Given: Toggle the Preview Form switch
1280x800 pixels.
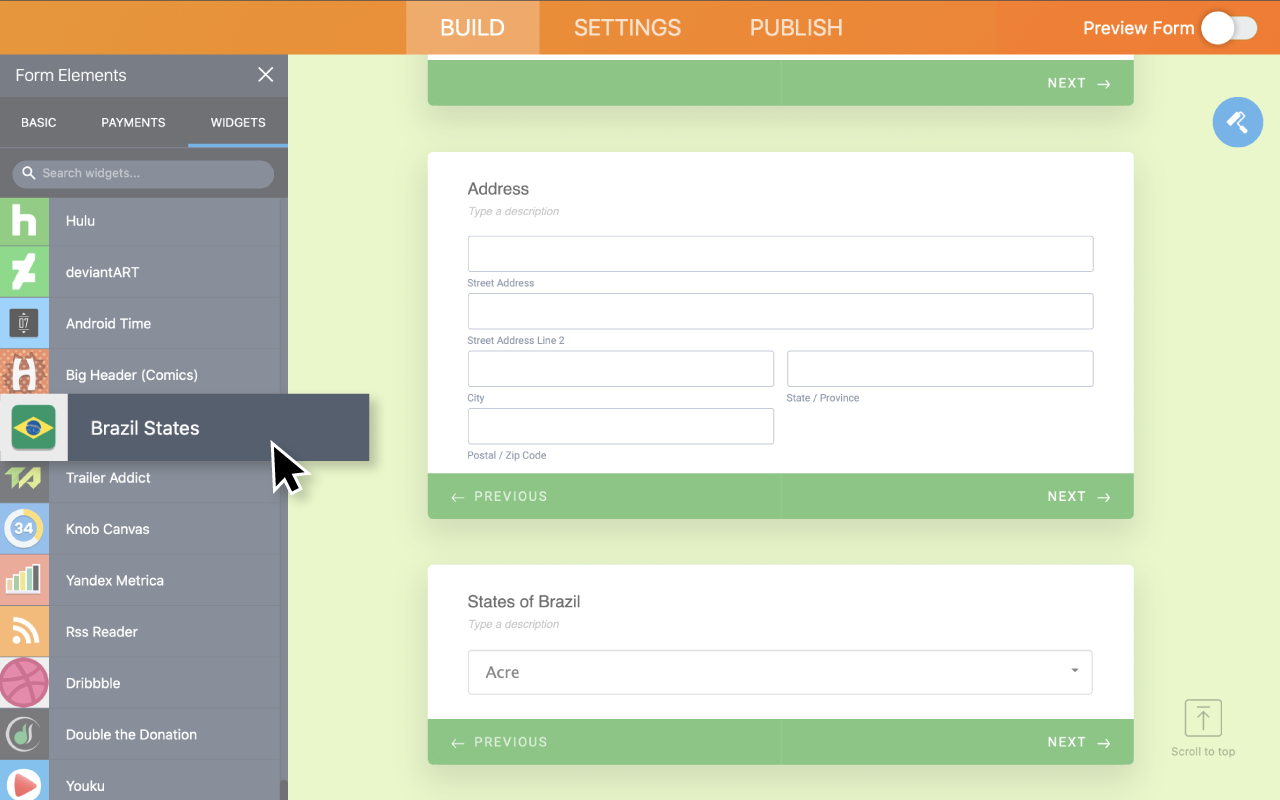Looking at the screenshot, I should point(1229,28).
